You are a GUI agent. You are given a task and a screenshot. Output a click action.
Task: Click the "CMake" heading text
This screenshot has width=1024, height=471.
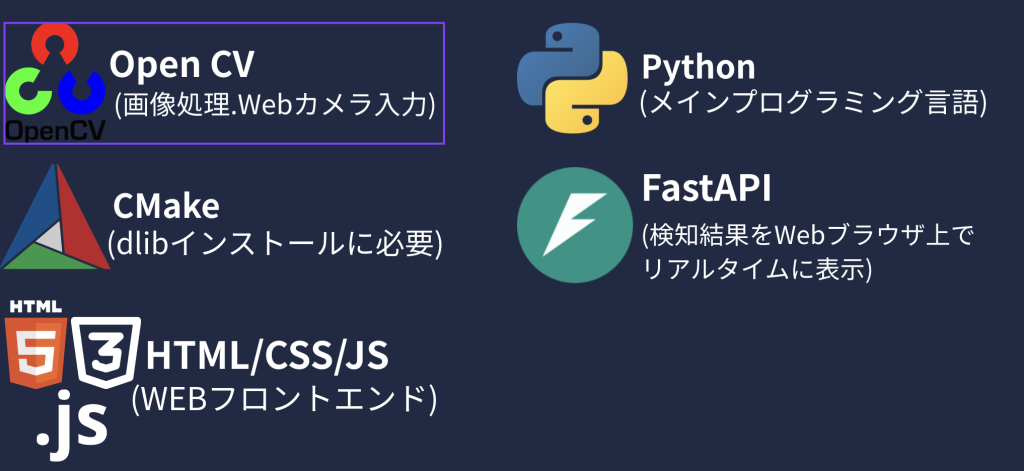166,205
